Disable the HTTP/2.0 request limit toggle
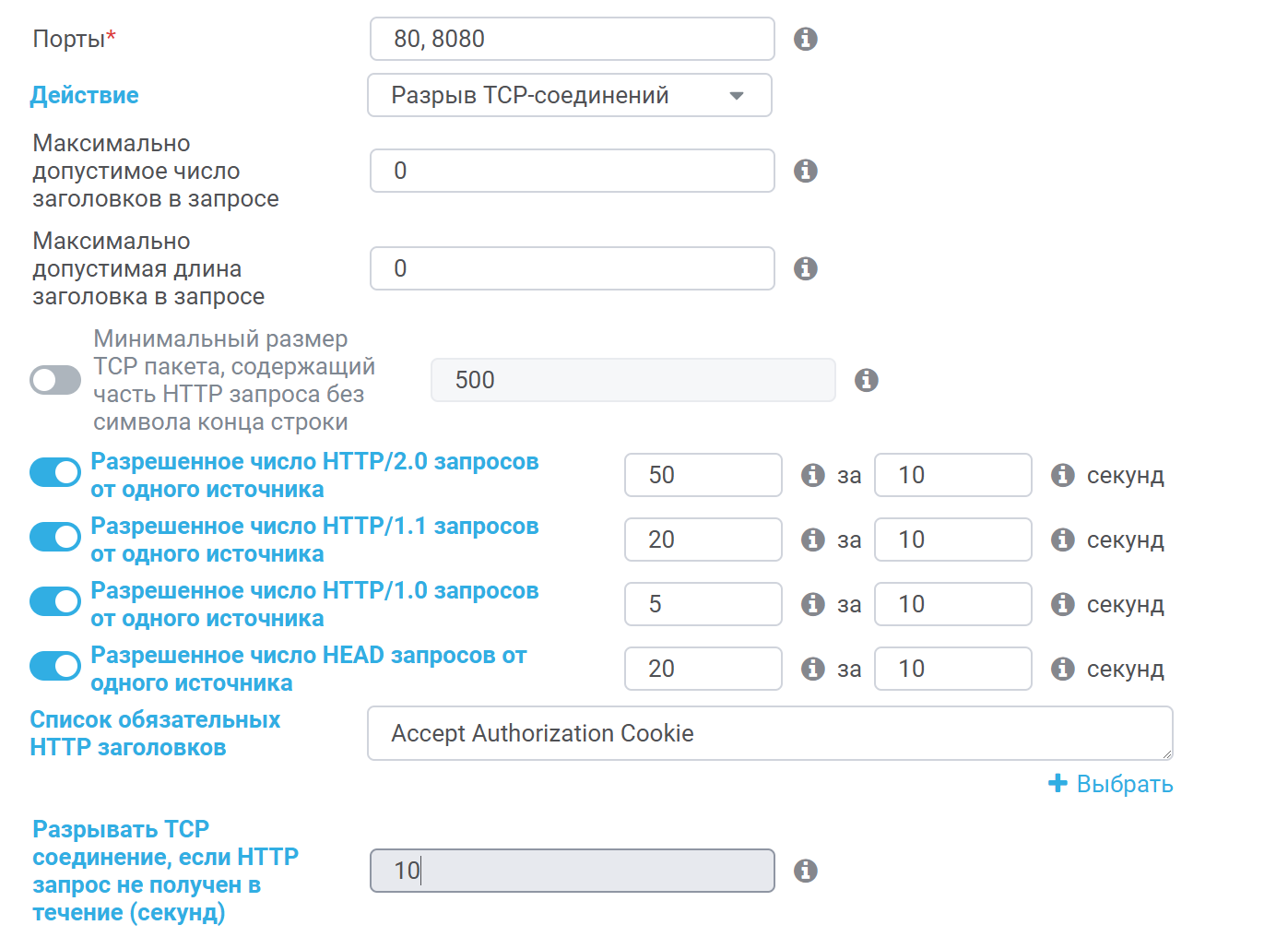This screenshot has height=937, width=1288. click(55, 472)
